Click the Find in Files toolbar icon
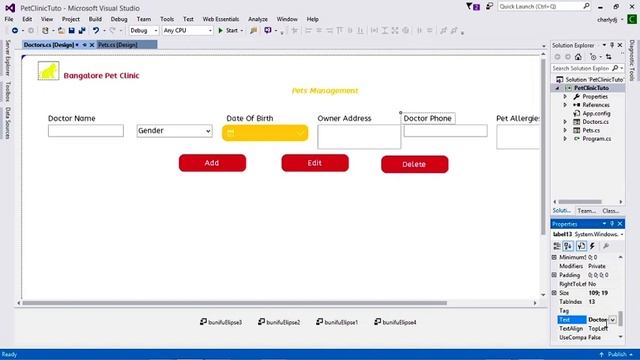Viewport: 640px width, 360px height. pyautogui.click(x=253, y=31)
